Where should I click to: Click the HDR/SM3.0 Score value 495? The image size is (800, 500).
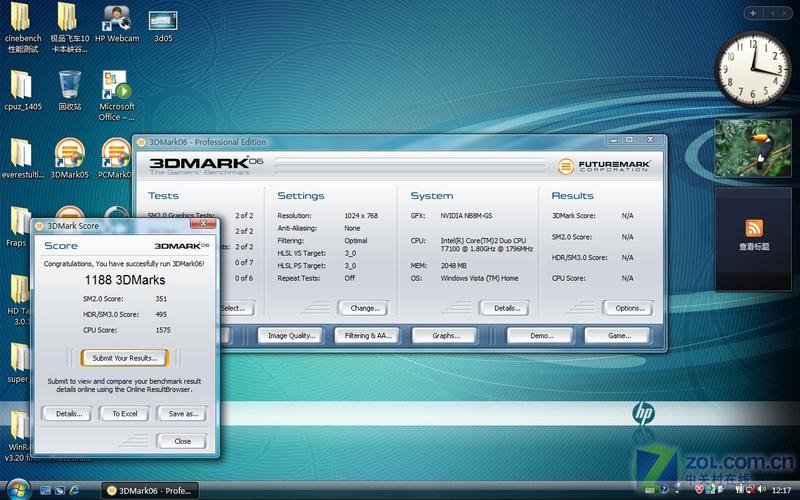coord(161,315)
